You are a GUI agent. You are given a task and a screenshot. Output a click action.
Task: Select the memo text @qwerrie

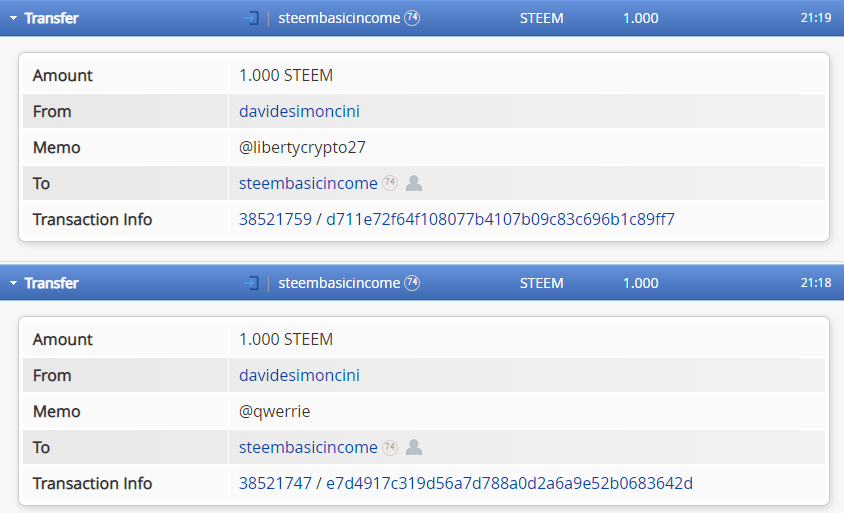coord(275,412)
